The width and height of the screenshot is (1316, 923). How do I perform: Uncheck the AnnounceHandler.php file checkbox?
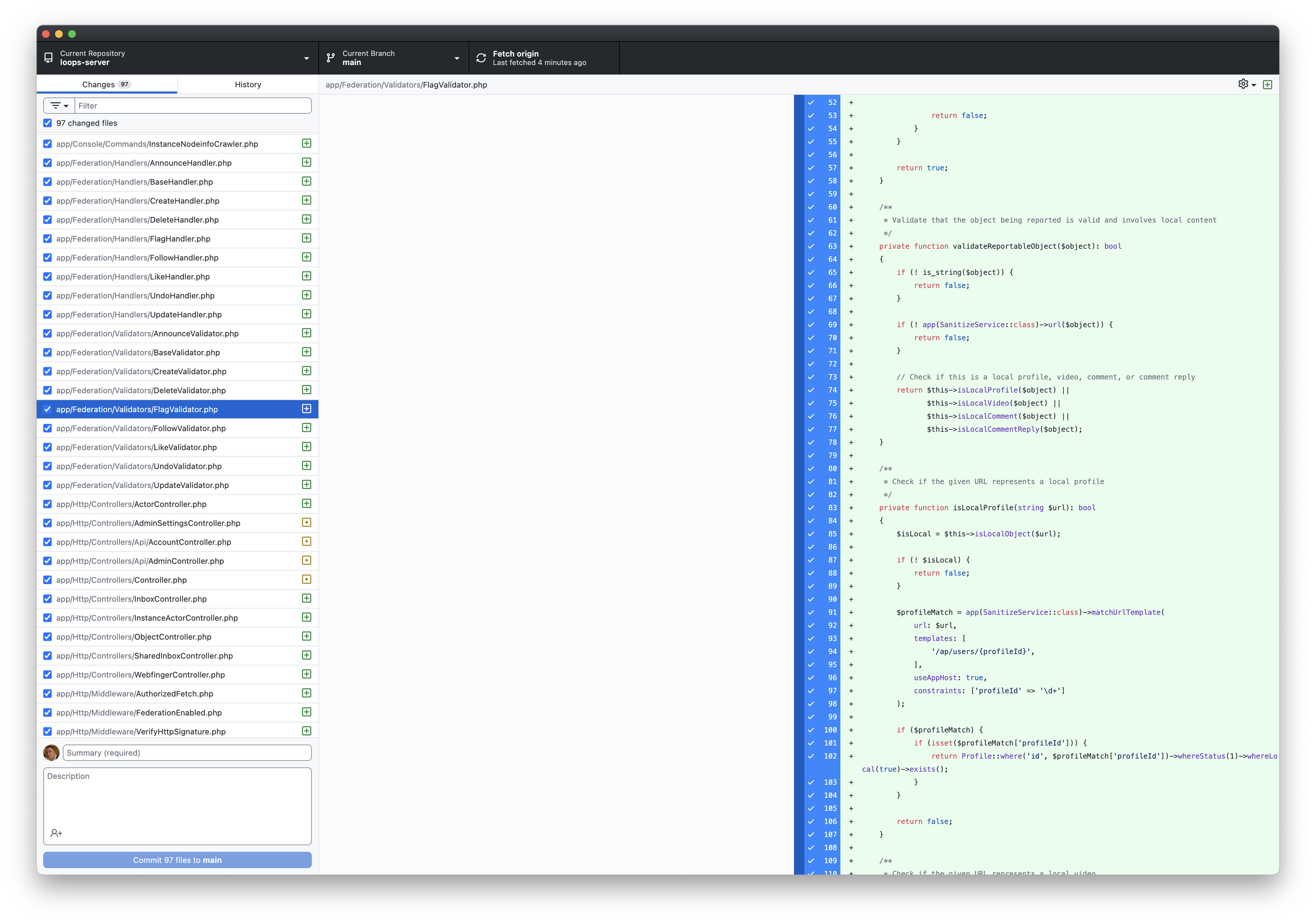tap(47, 163)
